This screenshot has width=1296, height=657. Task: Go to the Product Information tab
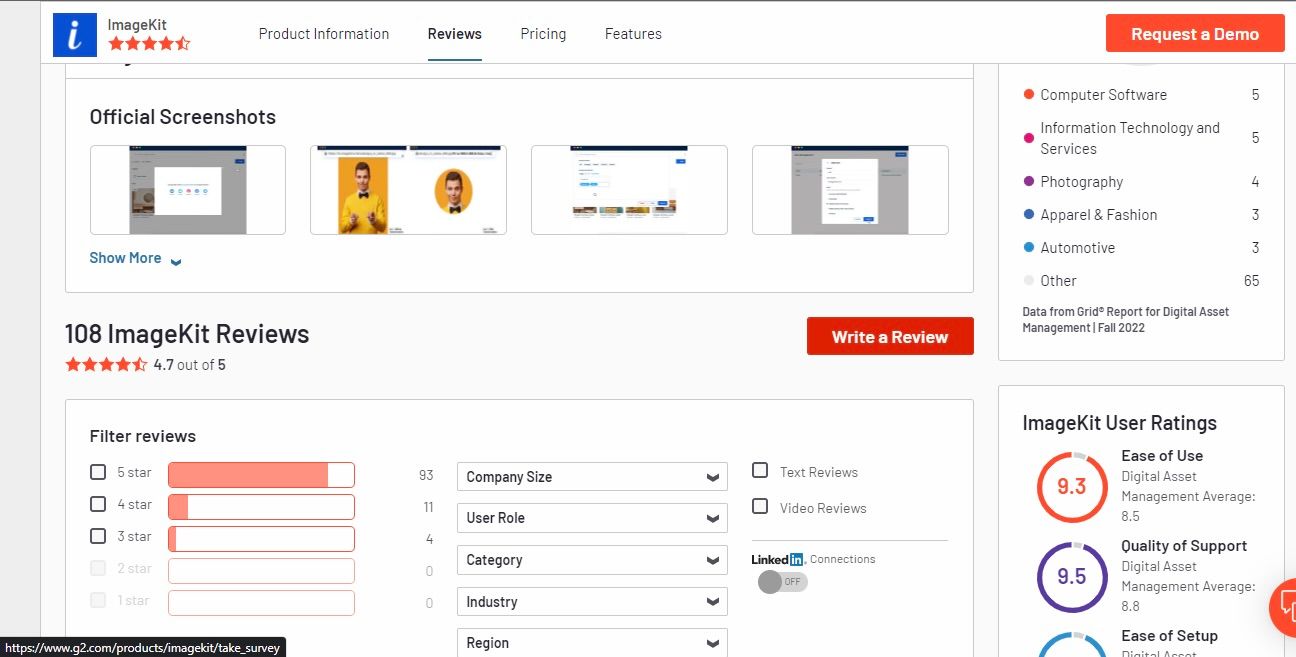point(324,34)
